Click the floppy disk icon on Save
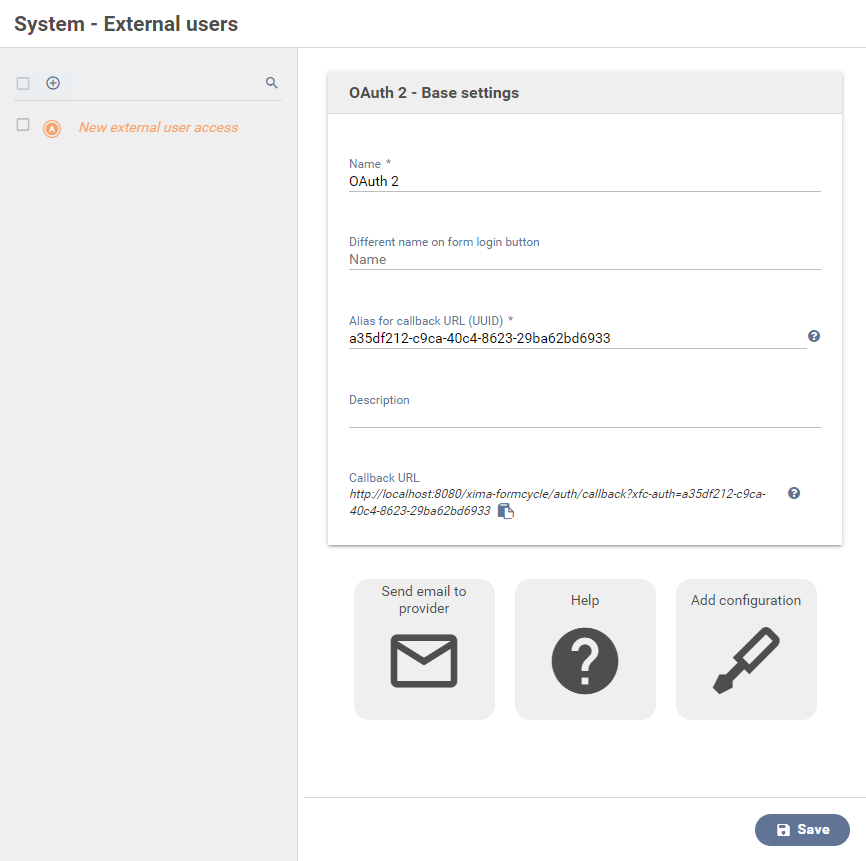866x861 pixels. (x=783, y=830)
